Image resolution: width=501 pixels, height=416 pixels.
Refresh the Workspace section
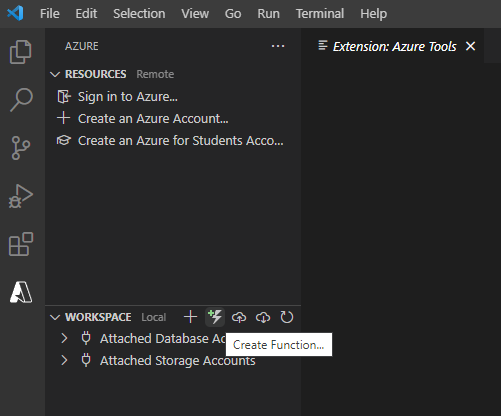coord(287,317)
